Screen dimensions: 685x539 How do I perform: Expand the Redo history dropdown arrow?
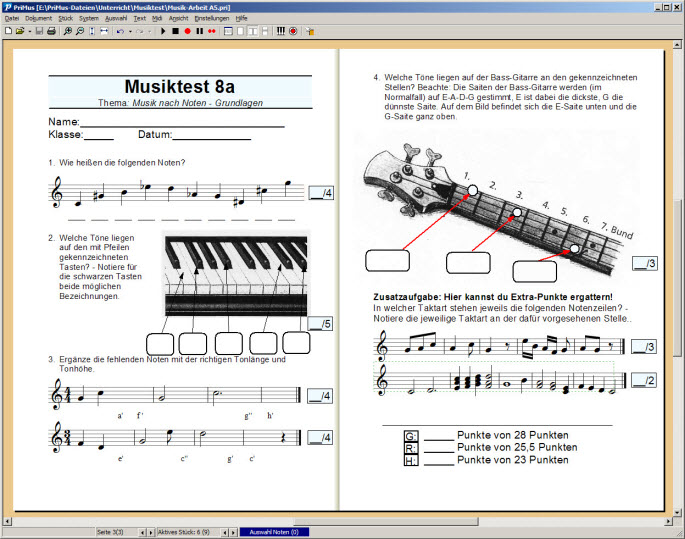point(150,31)
